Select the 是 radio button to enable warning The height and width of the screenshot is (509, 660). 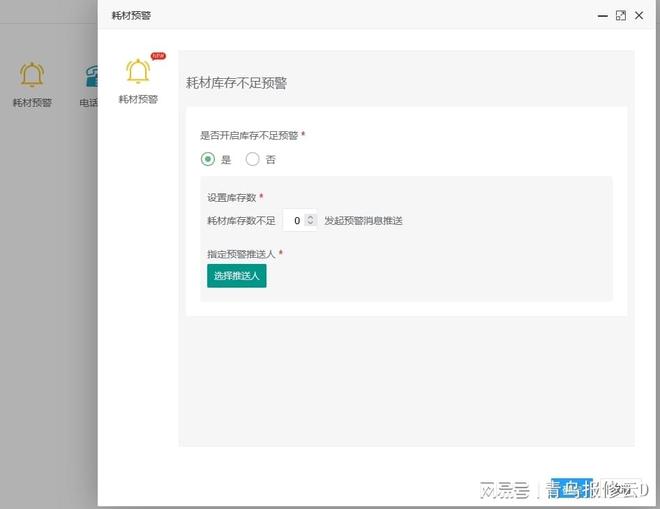(x=208, y=159)
